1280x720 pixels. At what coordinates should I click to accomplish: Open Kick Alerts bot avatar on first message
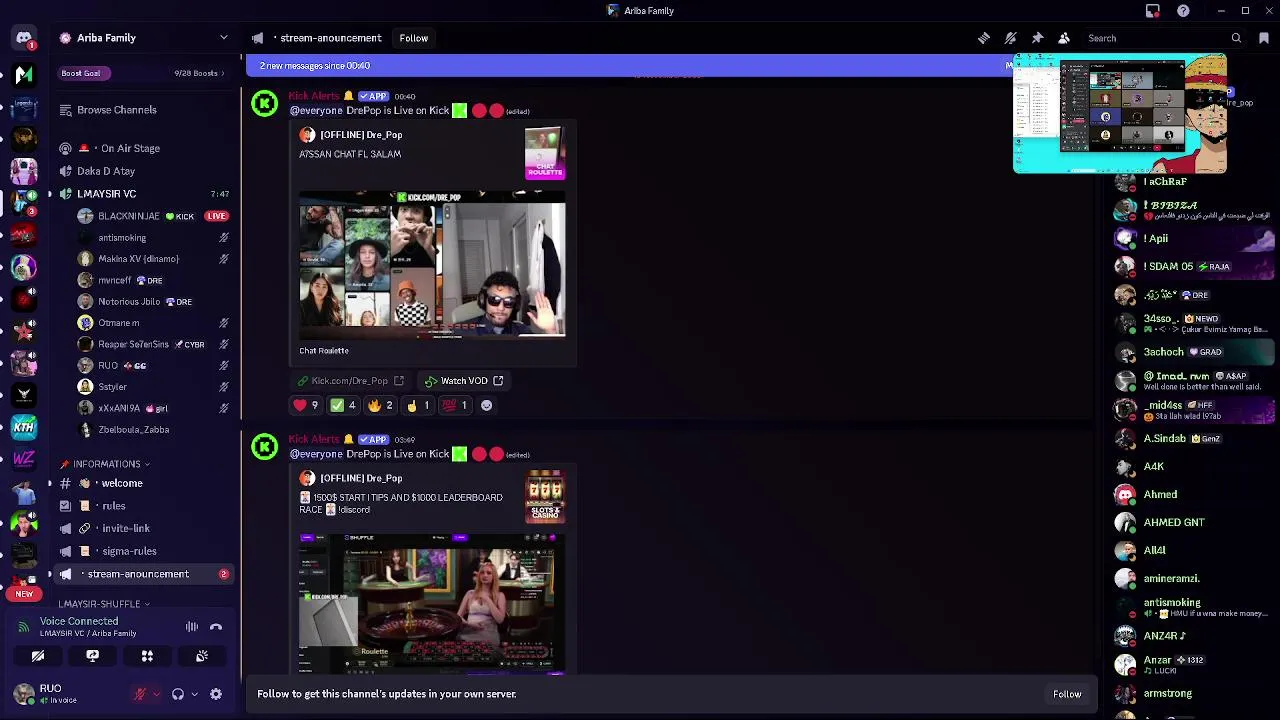[x=265, y=104]
